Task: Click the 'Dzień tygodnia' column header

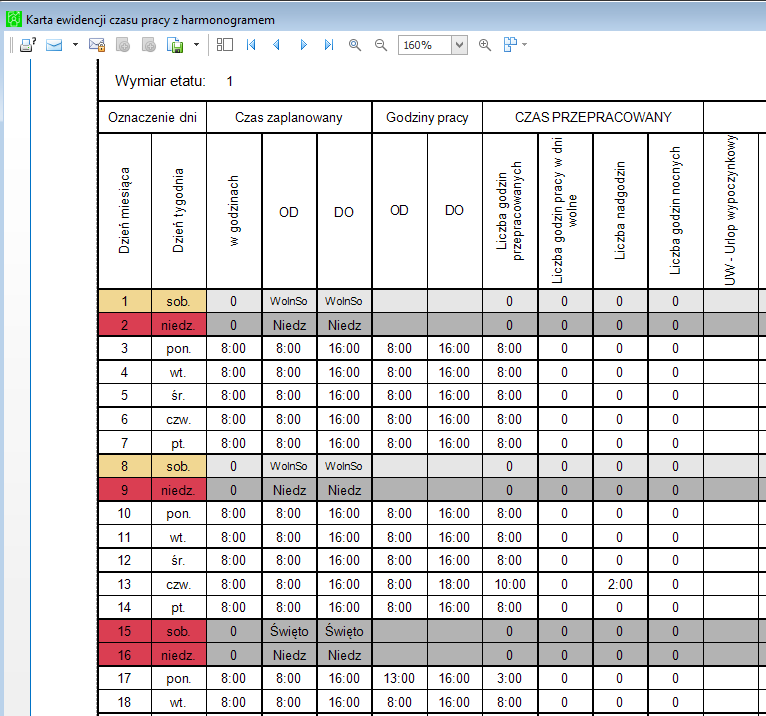Action: 179,211
